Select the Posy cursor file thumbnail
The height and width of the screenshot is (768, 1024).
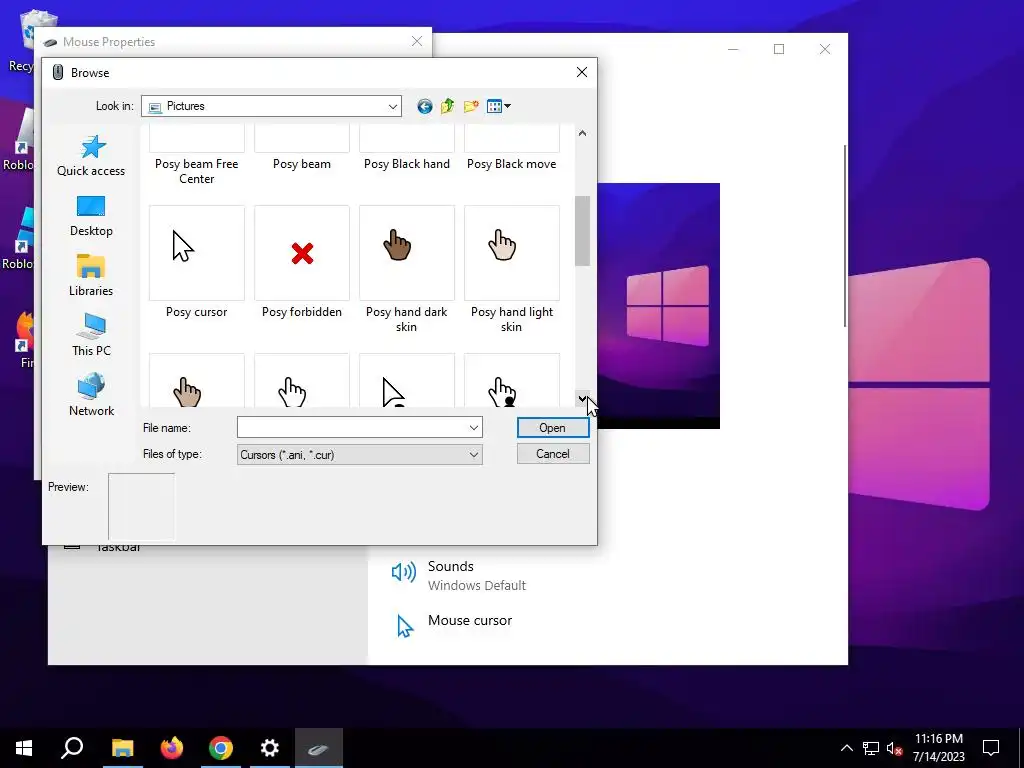[197, 253]
